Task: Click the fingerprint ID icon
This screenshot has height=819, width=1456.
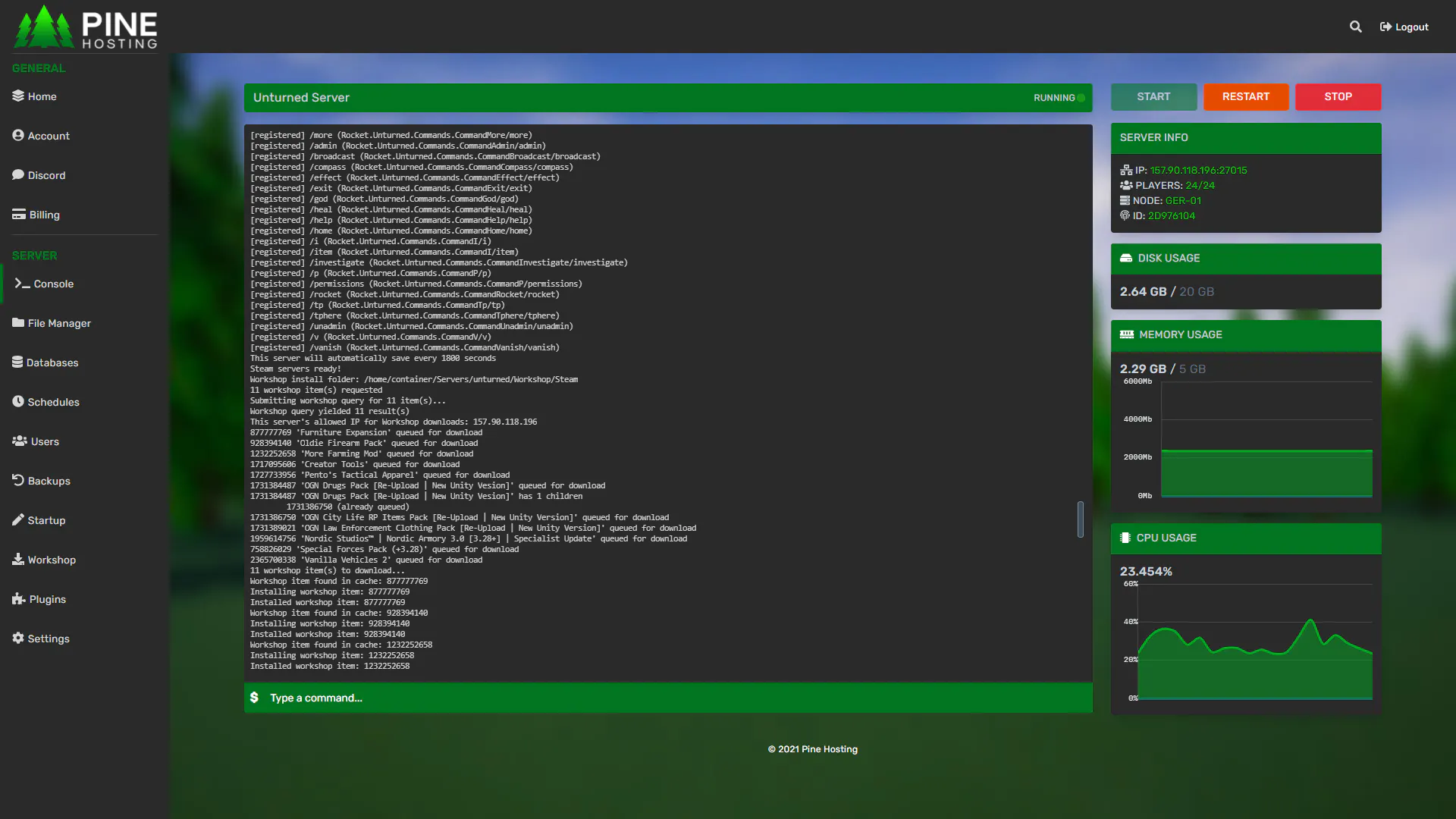Action: click(x=1125, y=215)
